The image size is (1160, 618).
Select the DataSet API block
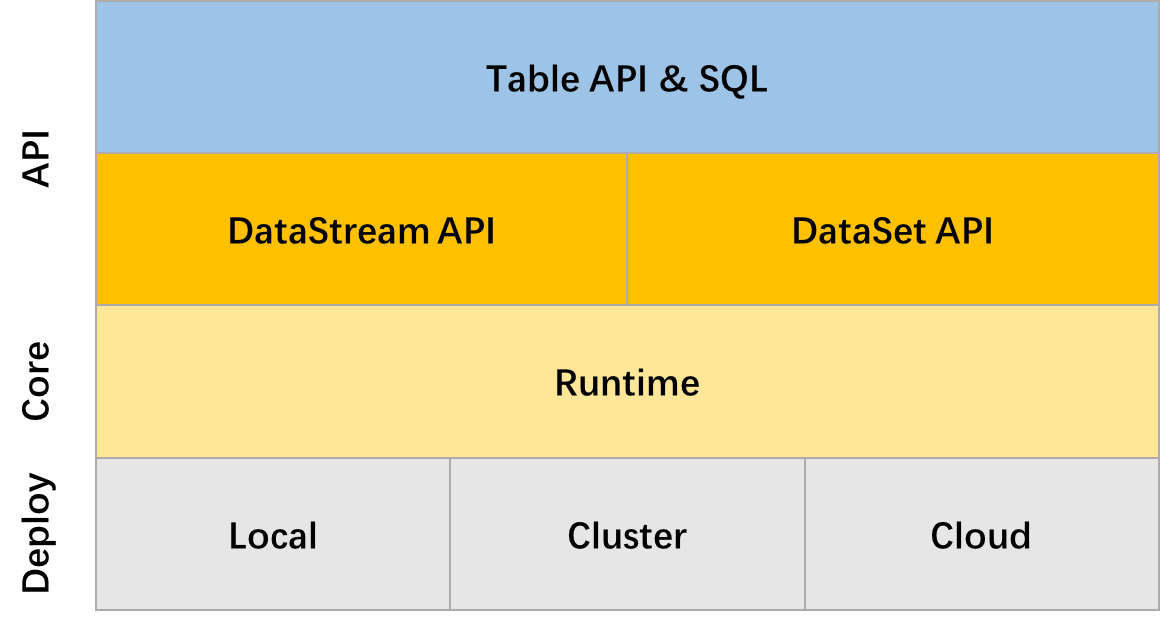892,229
